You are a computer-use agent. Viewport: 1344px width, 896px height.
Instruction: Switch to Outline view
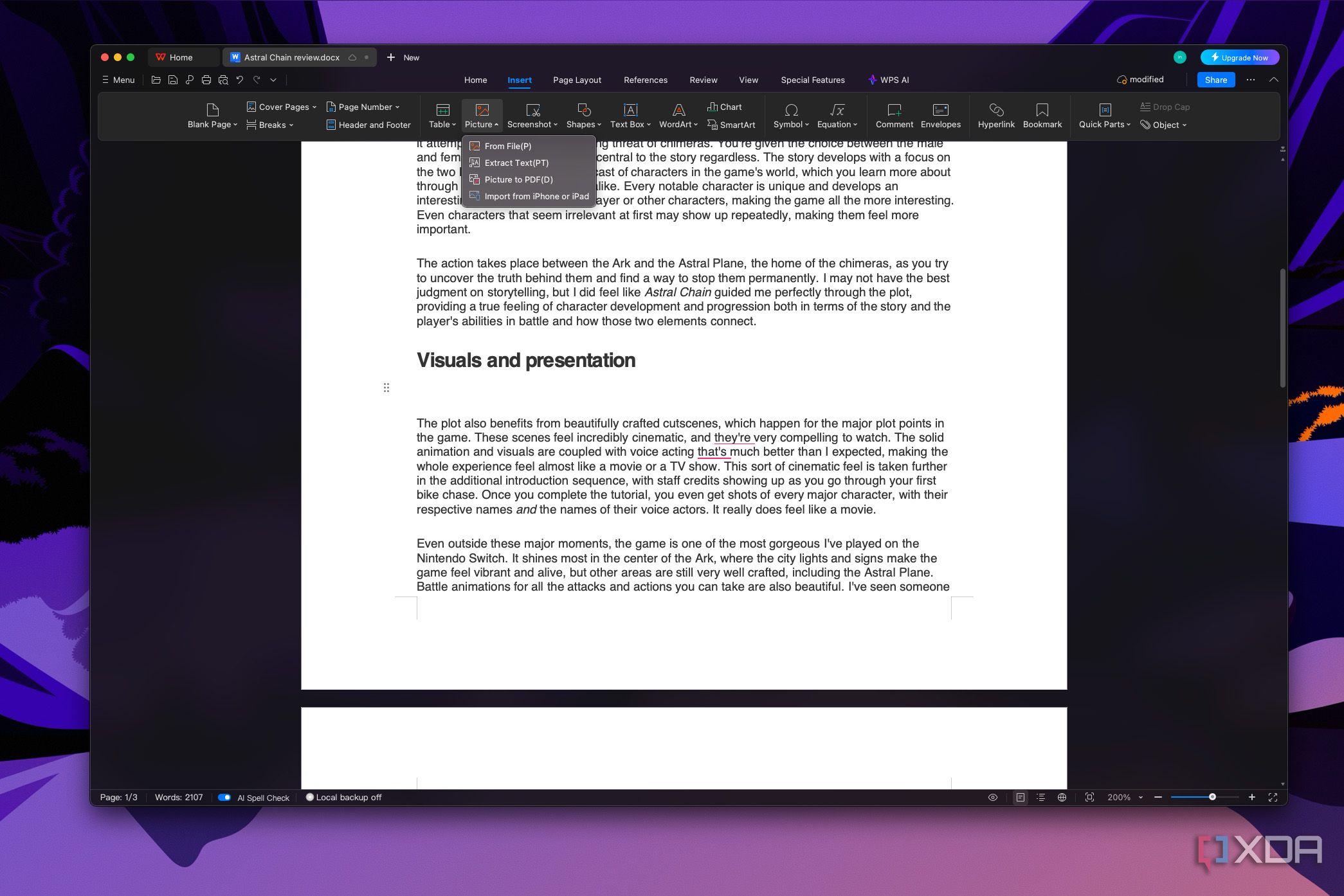click(1040, 797)
